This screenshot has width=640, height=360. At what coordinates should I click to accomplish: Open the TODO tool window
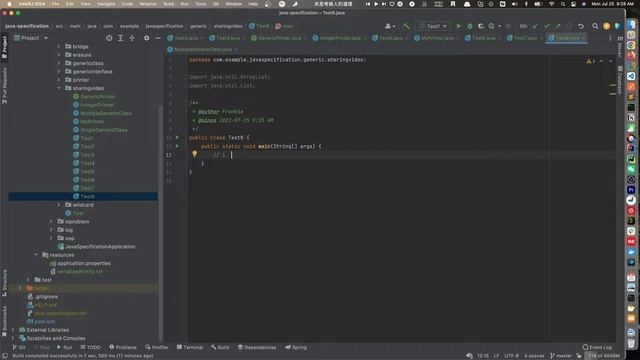pos(90,347)
